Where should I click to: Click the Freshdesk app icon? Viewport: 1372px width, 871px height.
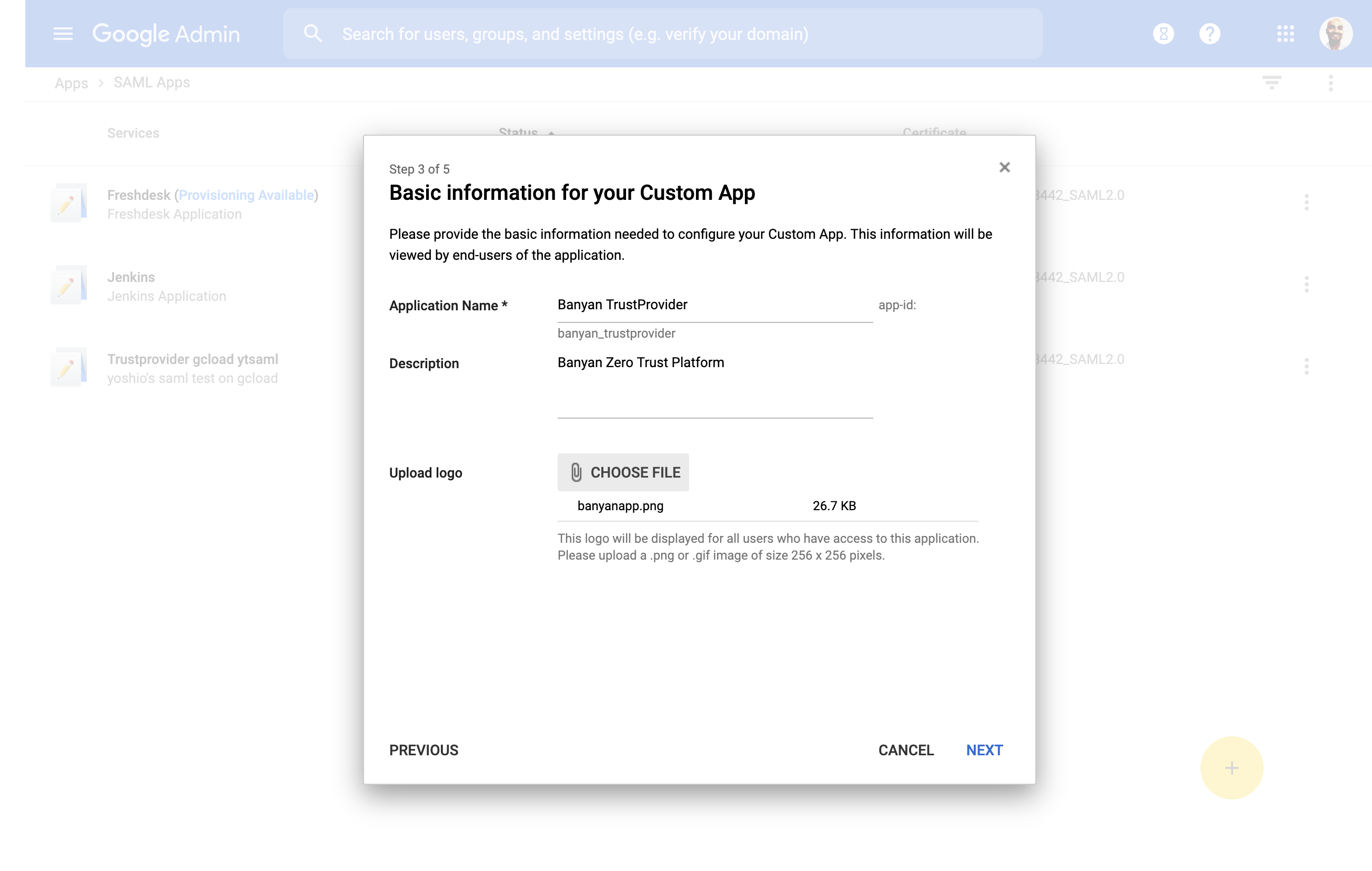coord(69,203)
